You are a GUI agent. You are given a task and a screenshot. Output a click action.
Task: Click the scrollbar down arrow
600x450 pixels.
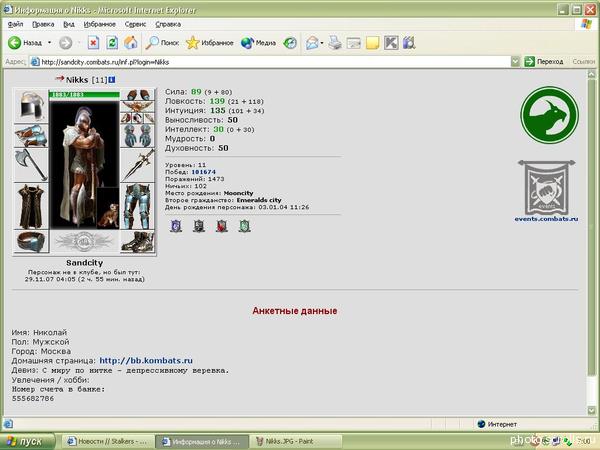tap(592, 410)
